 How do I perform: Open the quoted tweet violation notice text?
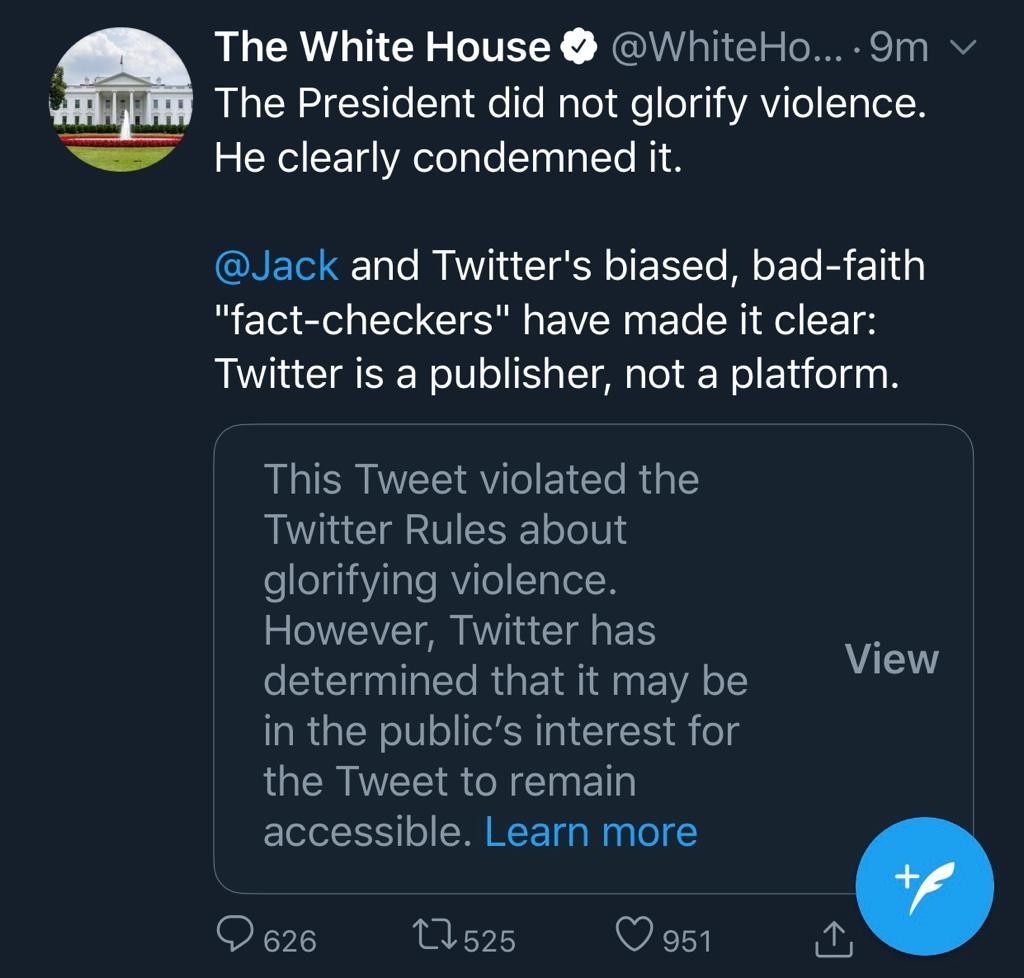tap(505, 630)
